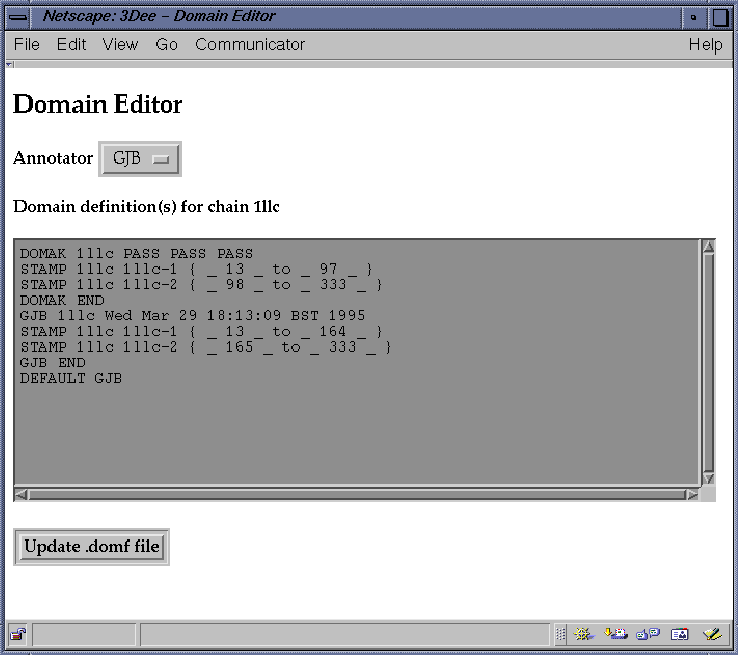Open the File menu
Viewport: 738px width, 655px height.
26,44
